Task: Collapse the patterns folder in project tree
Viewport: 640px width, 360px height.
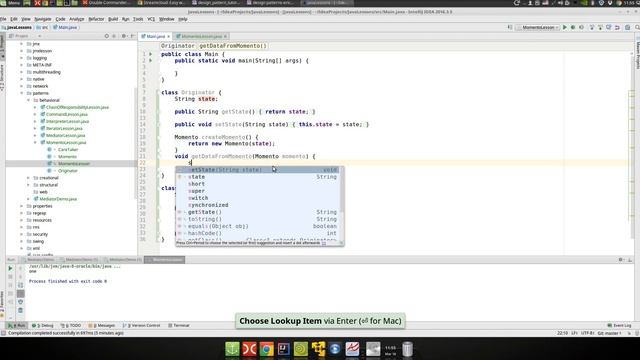Action: pos(22,93)
